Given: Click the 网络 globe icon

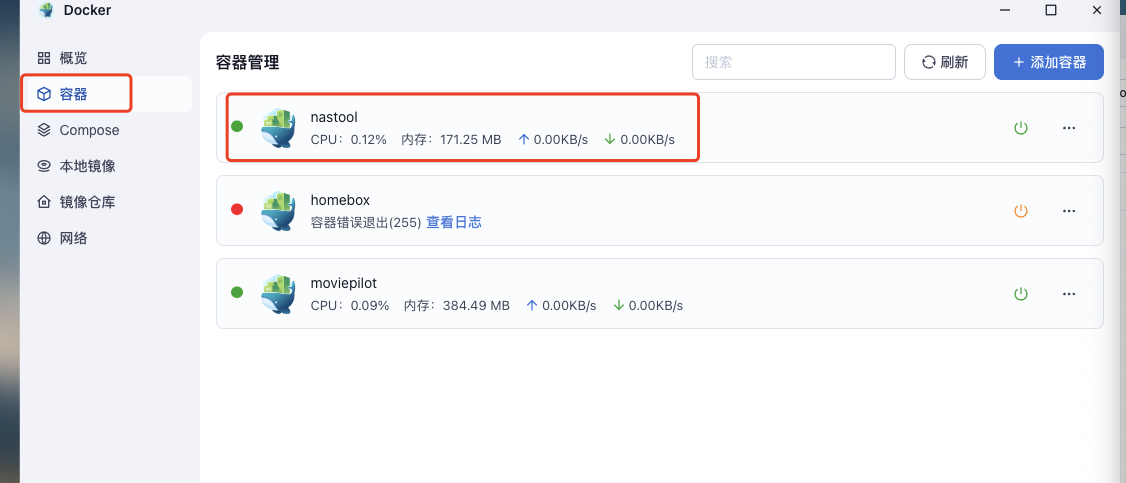Looking at the screenshot, I should (44, 238).
